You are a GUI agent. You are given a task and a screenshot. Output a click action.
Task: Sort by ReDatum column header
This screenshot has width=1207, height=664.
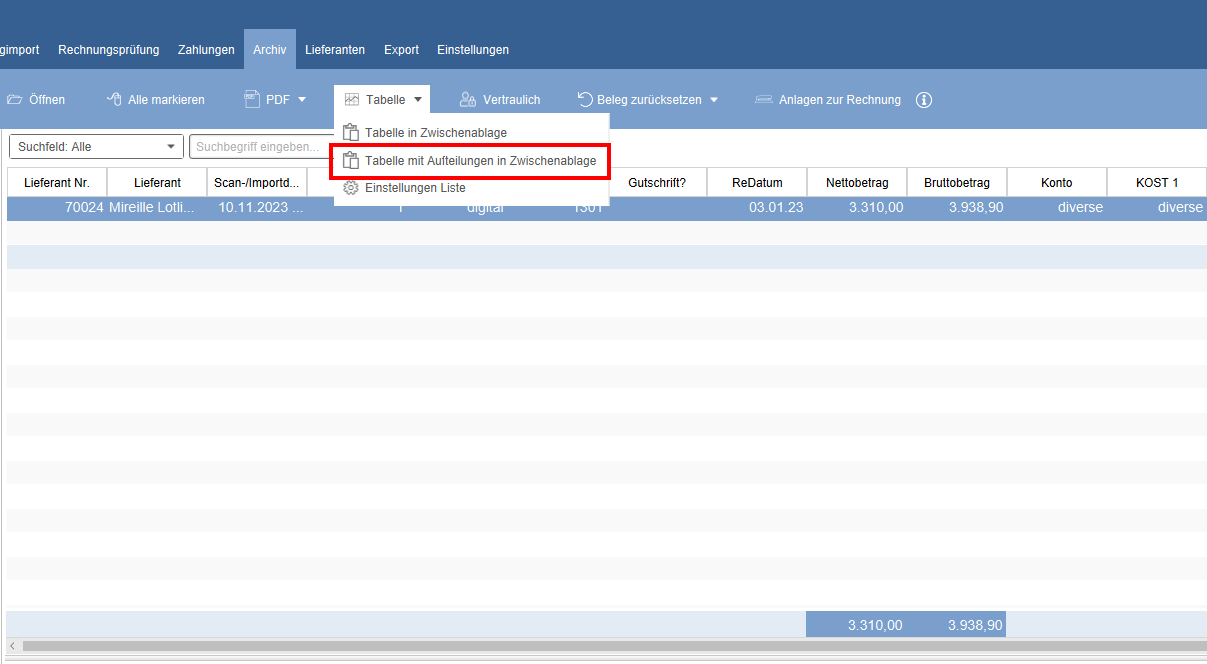coord(757,183)
